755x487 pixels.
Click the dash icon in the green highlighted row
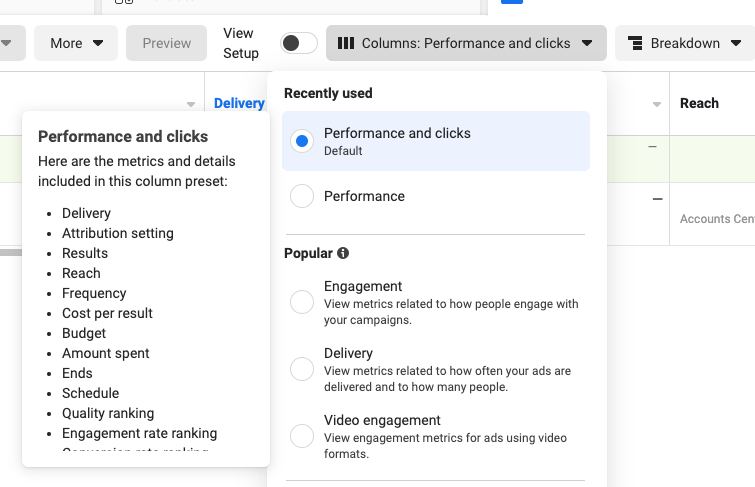[653, 147]
